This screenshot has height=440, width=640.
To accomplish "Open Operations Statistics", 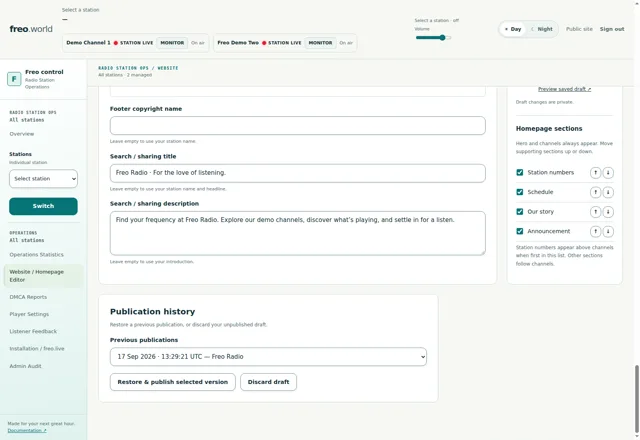I will point(36,255).
